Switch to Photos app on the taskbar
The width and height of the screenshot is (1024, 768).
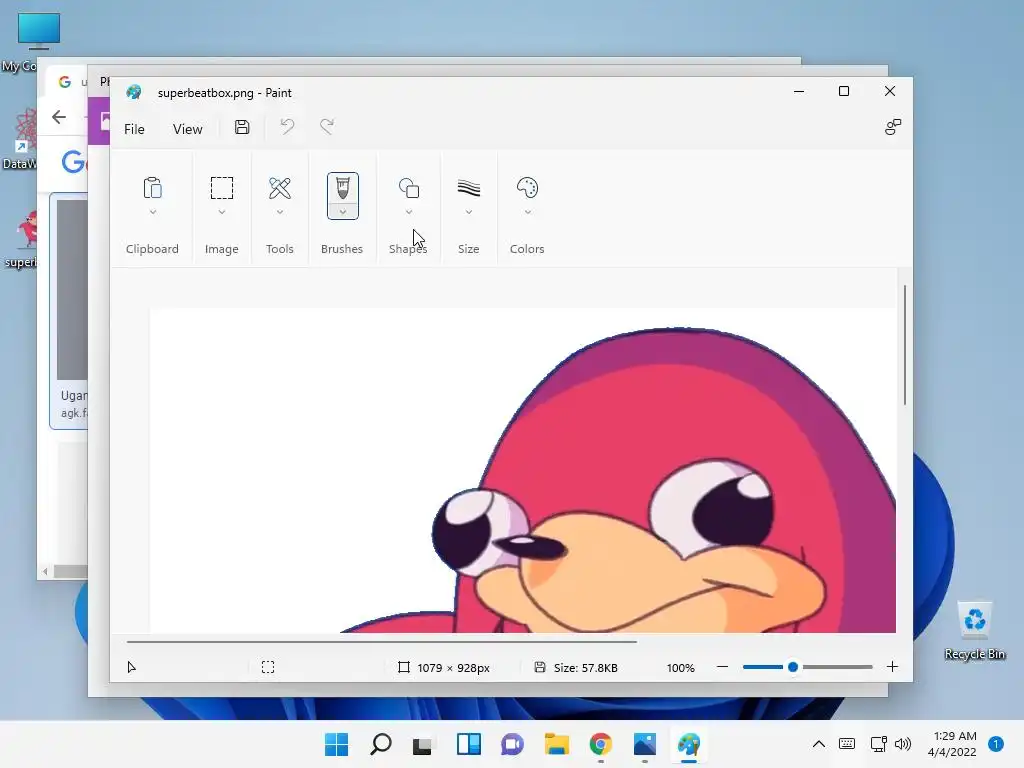tap(645, 744)
